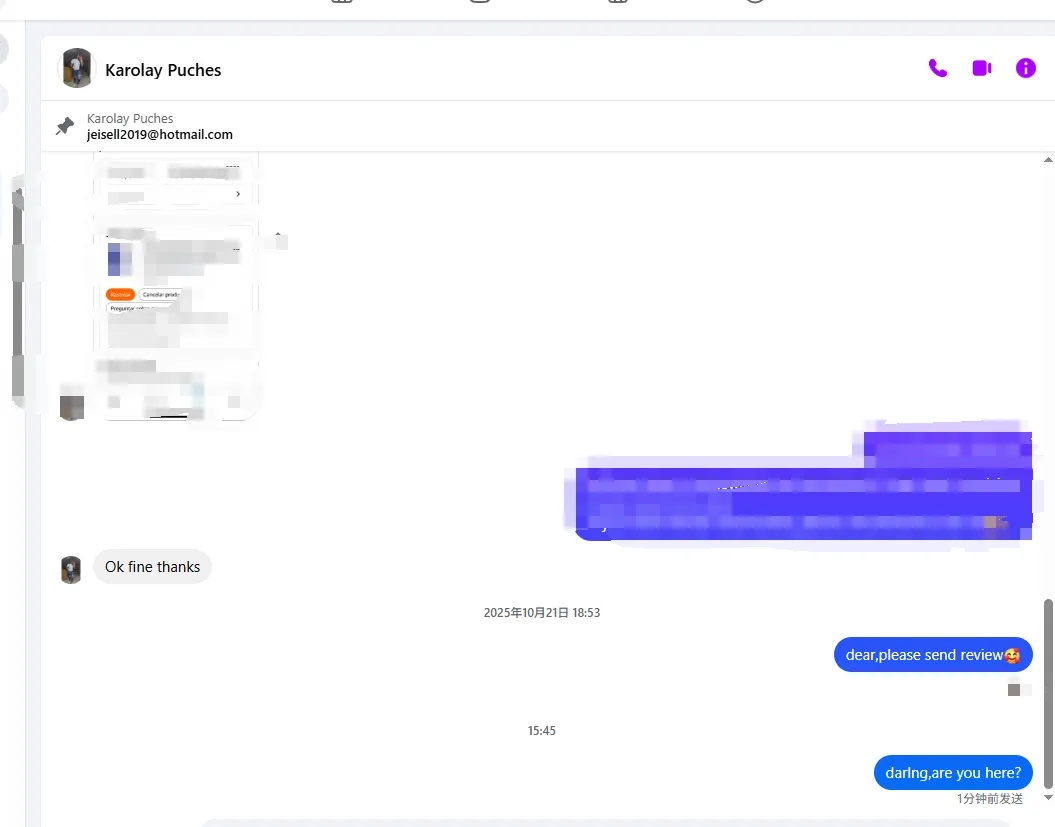Viewport: 1055px width, 827px height.
Task: Open Karolay Puches header profile picture
Action: (x=76, y=68)
